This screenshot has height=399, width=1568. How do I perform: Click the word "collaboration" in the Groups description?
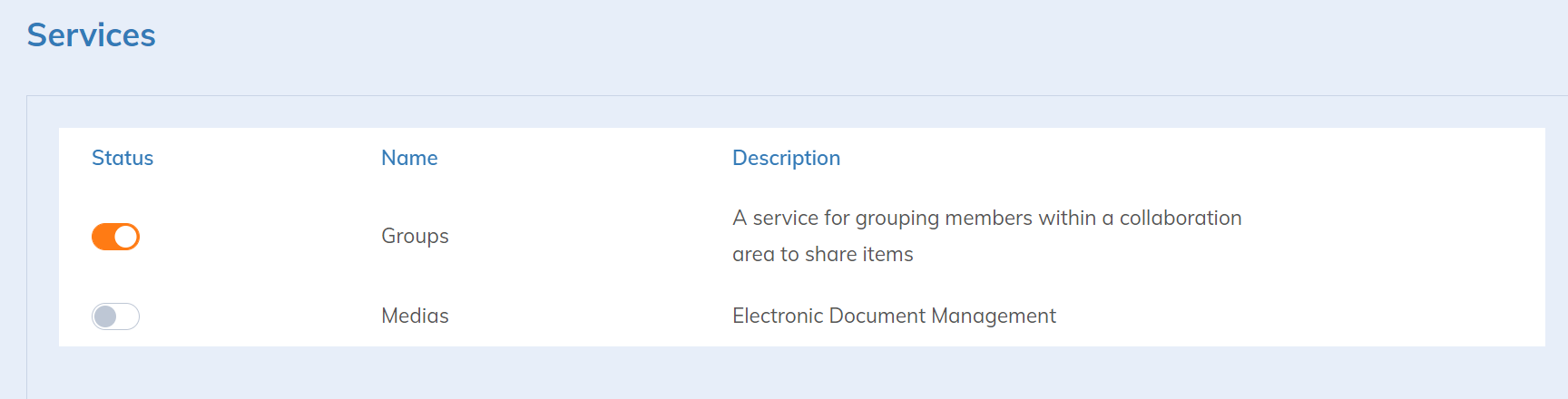(x=1180, y=218)
